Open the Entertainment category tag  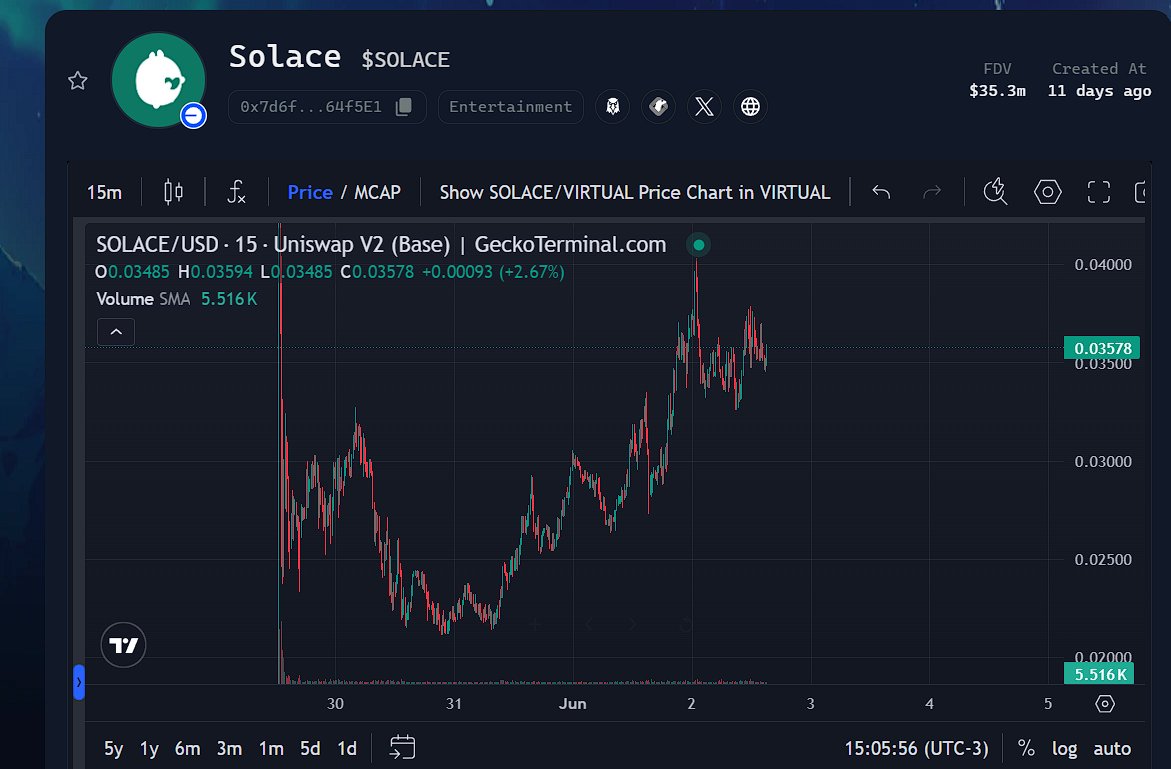coord(511,107)
